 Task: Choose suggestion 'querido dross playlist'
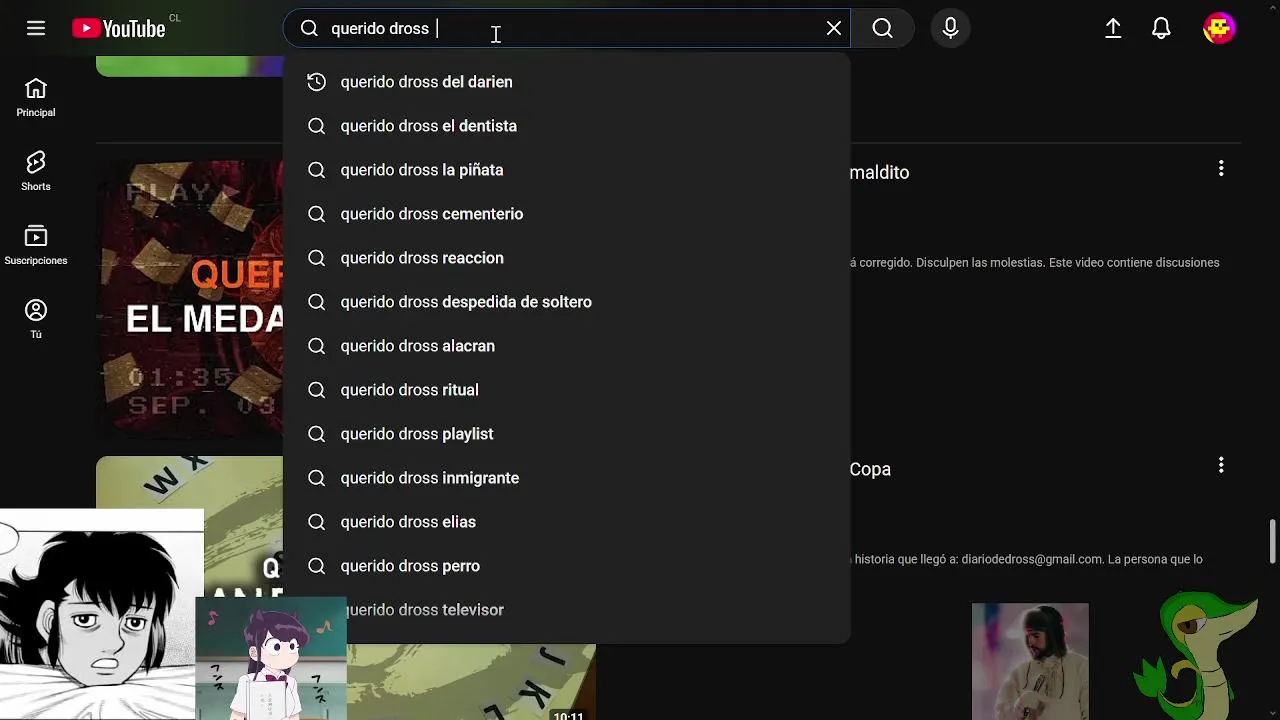567,434
